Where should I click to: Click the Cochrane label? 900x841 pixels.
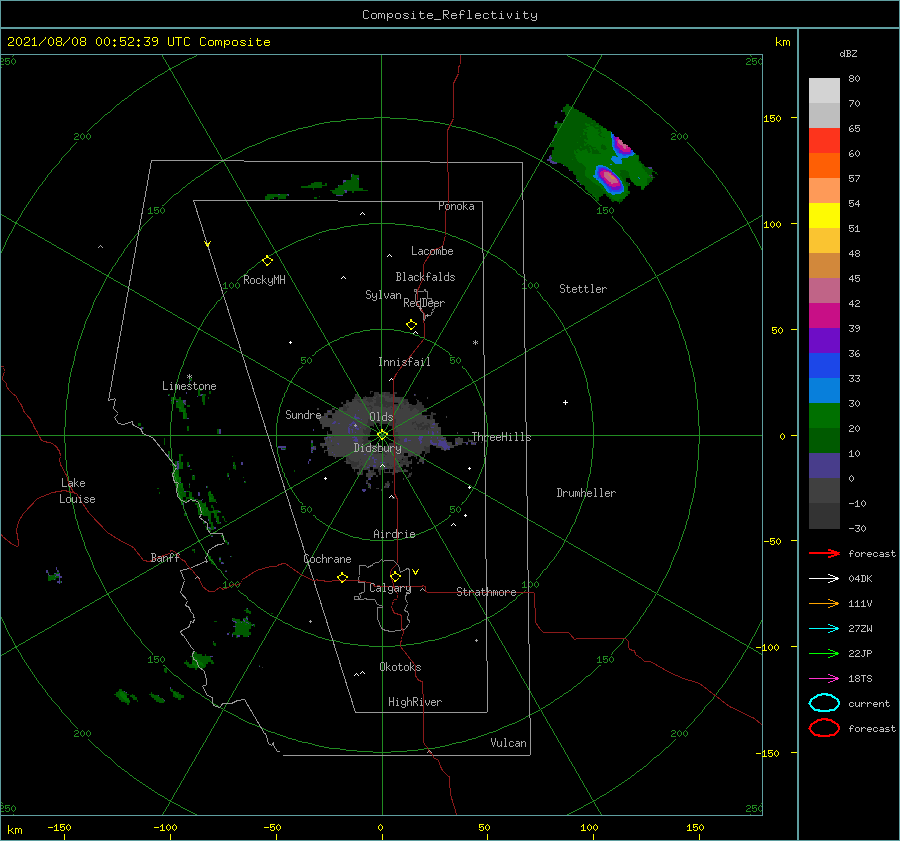coord(327,559)
